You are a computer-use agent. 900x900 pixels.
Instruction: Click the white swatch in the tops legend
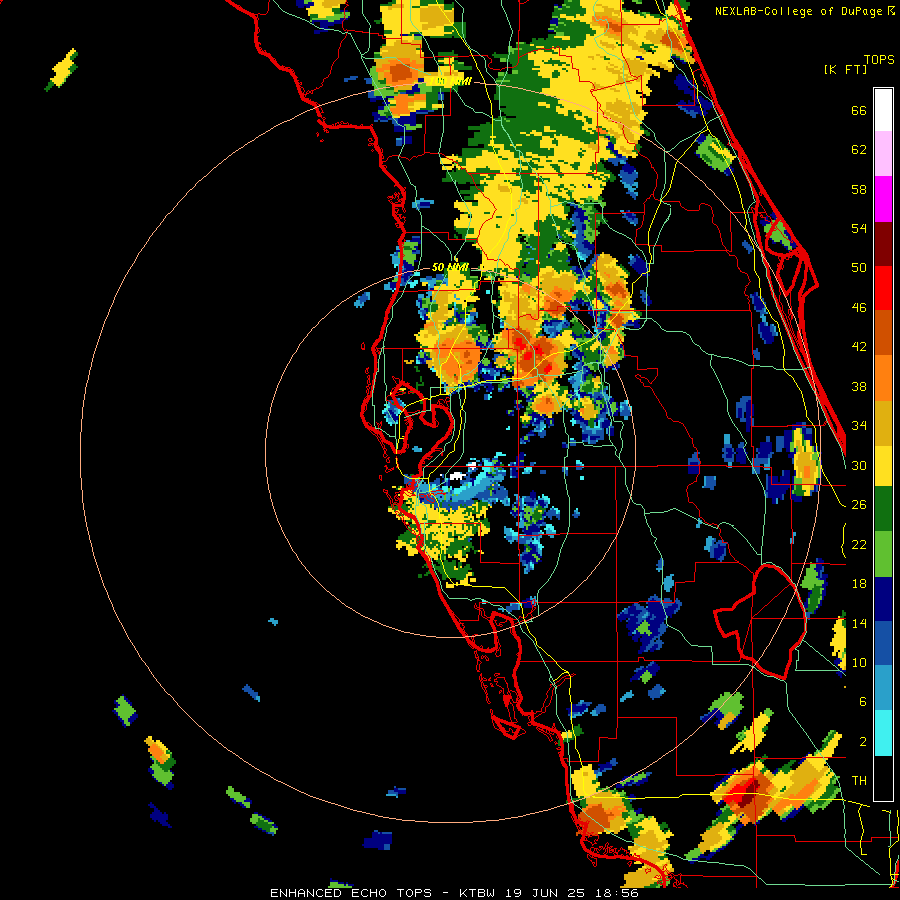[x=883, y=110]
